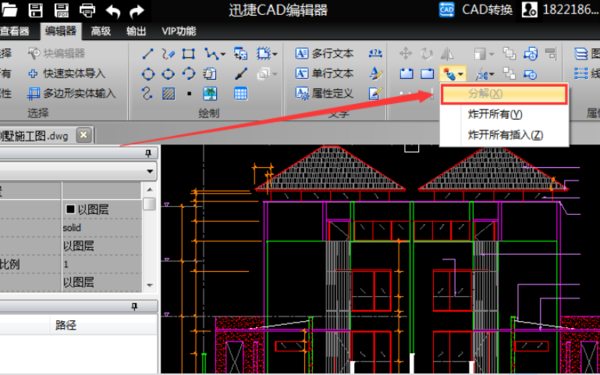
Task: Open the boundary tool dropdown arrow
Action: 275,54
